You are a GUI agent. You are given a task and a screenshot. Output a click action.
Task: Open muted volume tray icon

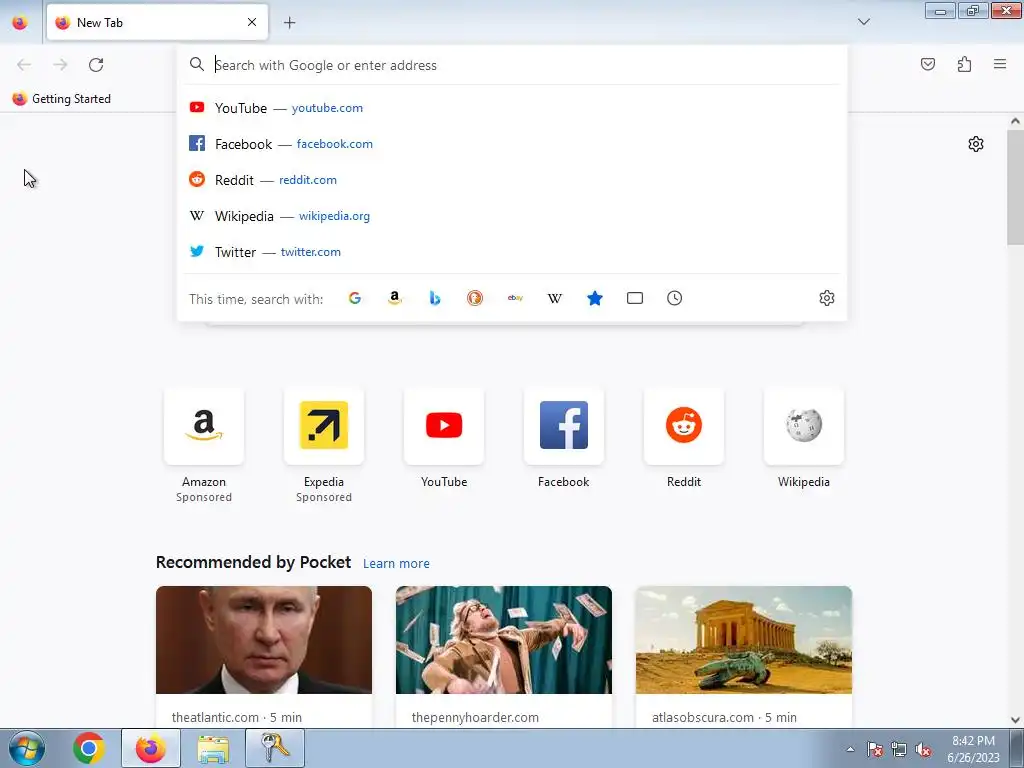click(923, 750)
